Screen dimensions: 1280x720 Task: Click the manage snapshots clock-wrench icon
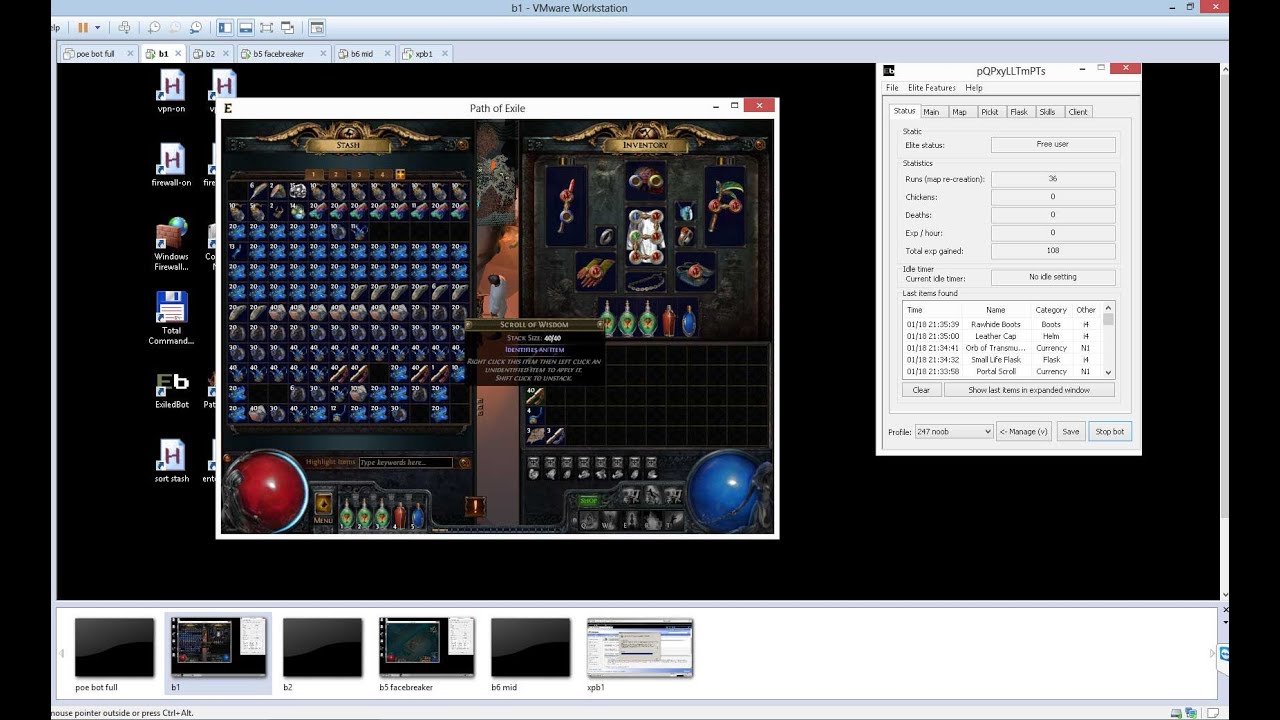click(x=195, y=28)
